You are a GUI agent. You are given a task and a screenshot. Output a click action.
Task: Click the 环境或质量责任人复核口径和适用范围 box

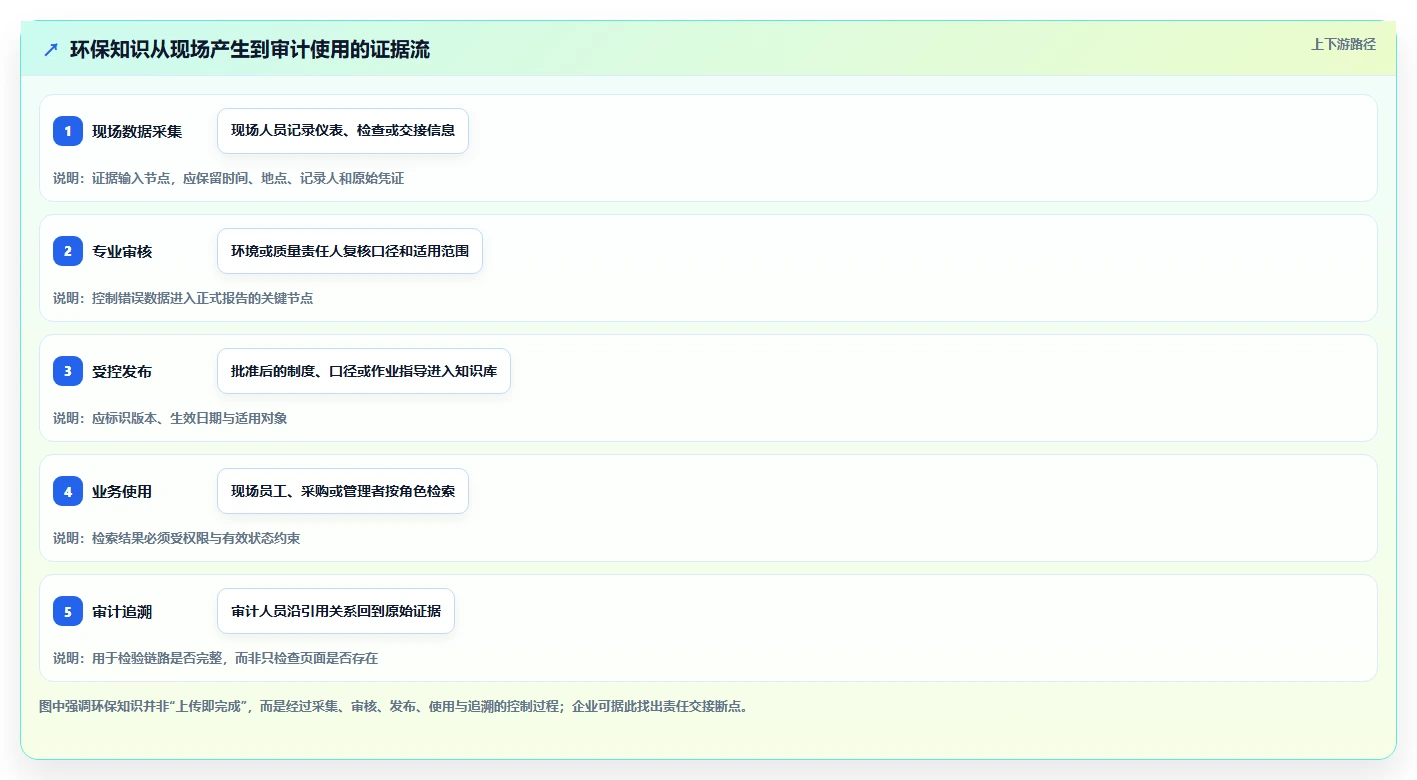tap(350, 251)
